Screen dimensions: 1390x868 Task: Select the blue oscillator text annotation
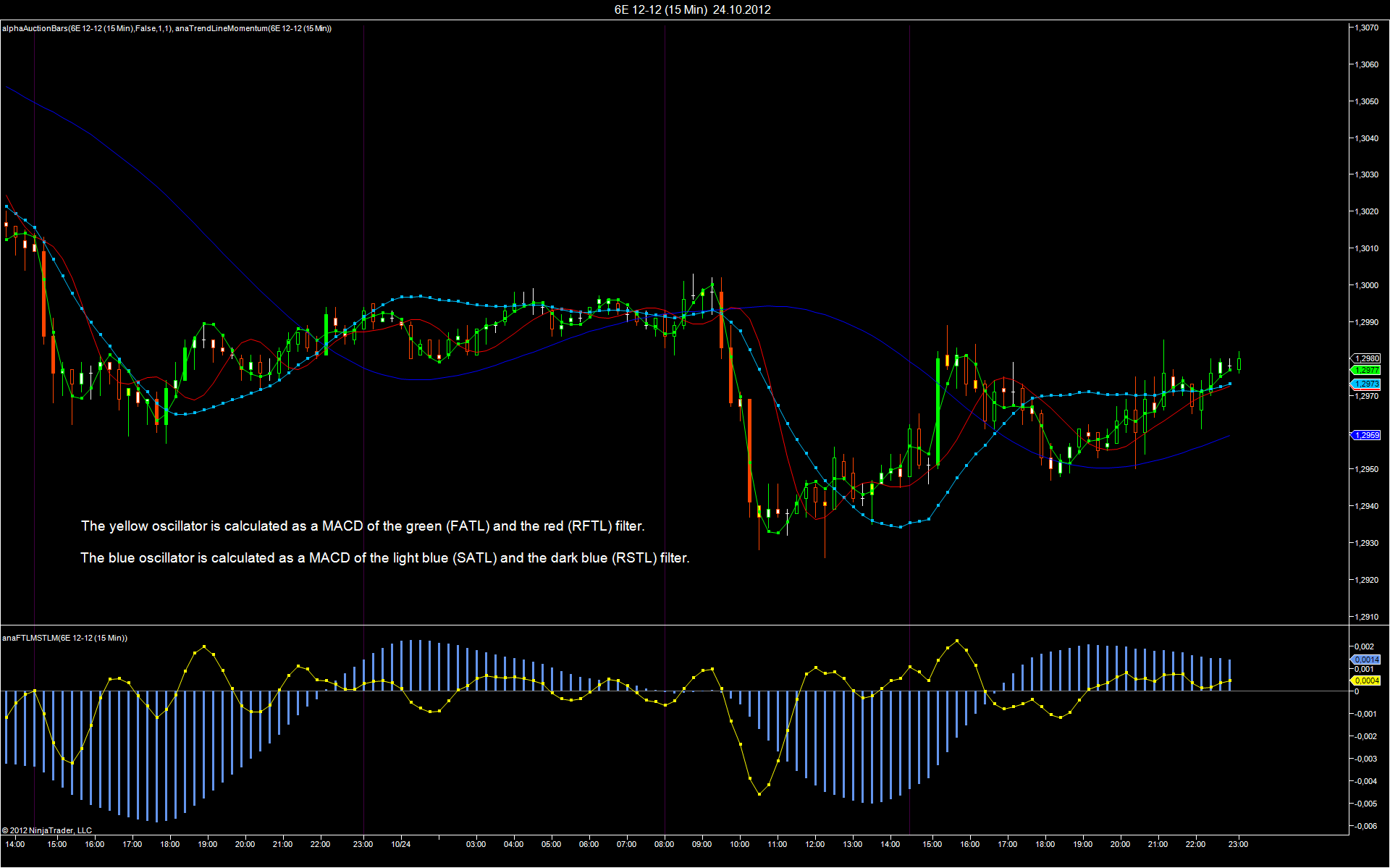pos(385,557)
